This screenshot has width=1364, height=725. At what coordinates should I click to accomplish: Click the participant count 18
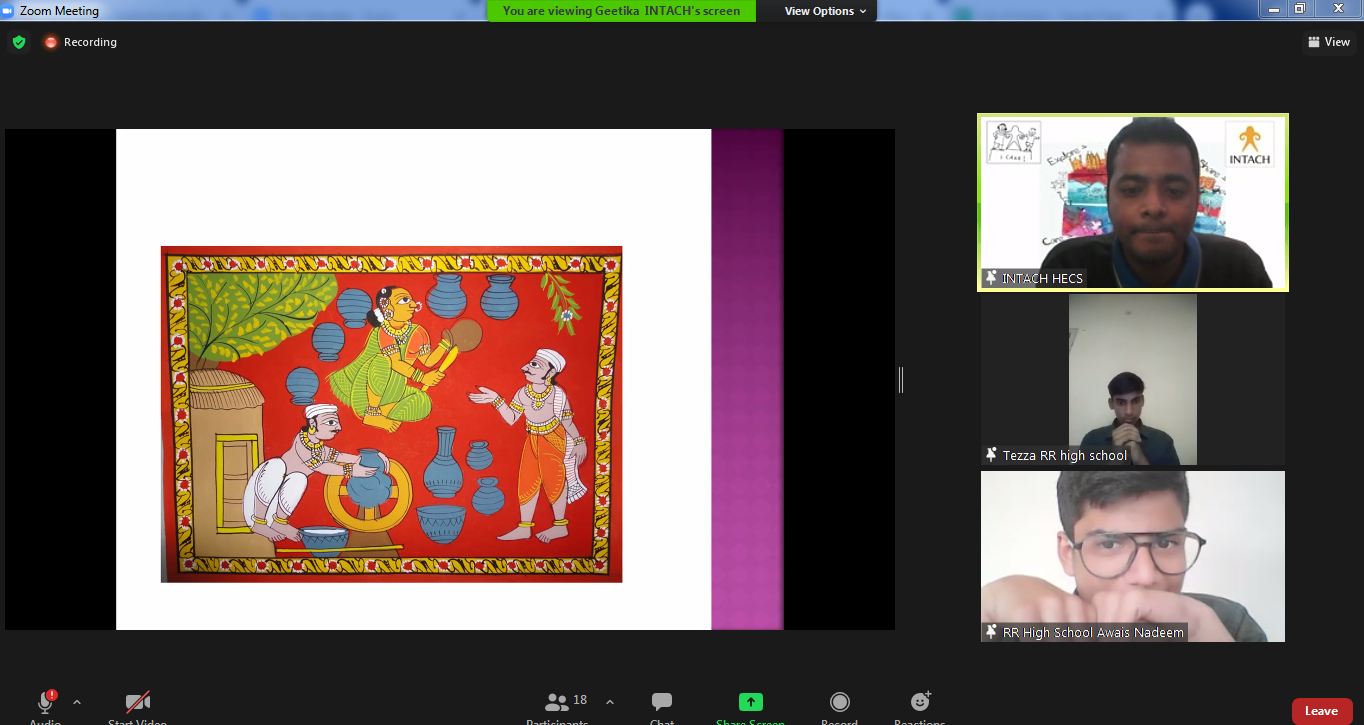coord(580,700)
